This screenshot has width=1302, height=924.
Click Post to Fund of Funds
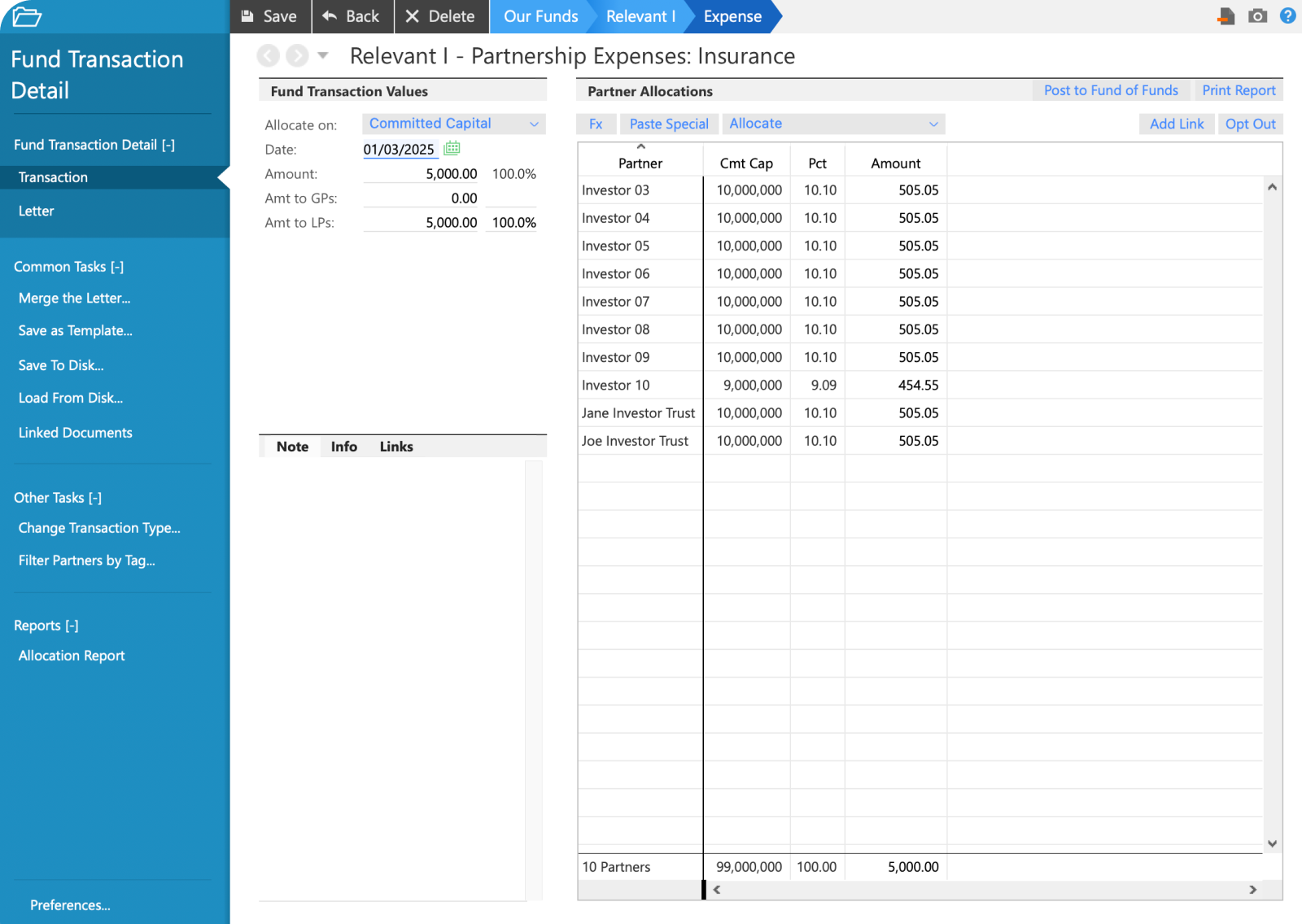1111,90
